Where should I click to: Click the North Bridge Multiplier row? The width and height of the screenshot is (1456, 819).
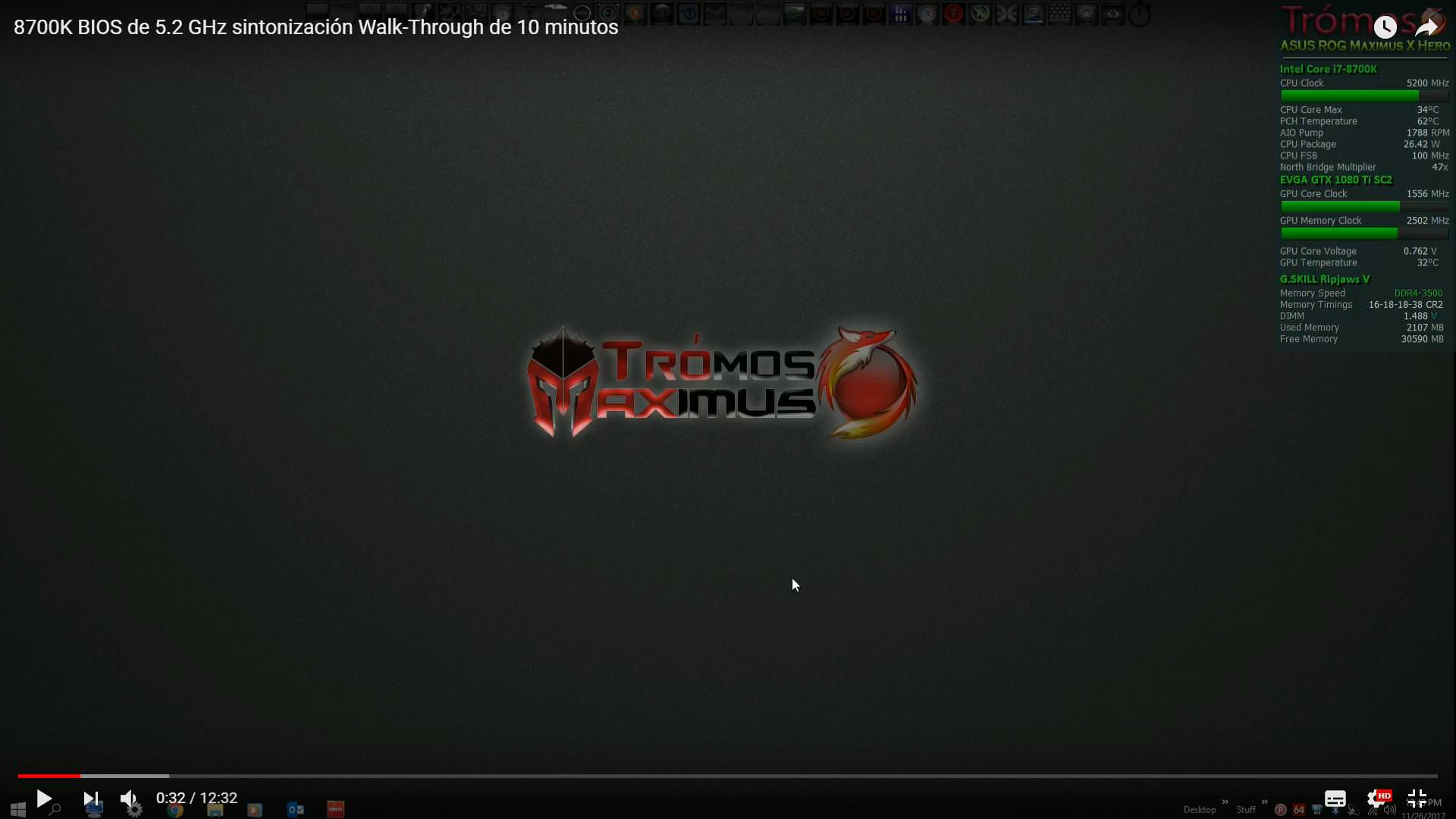click(1364, 167)
